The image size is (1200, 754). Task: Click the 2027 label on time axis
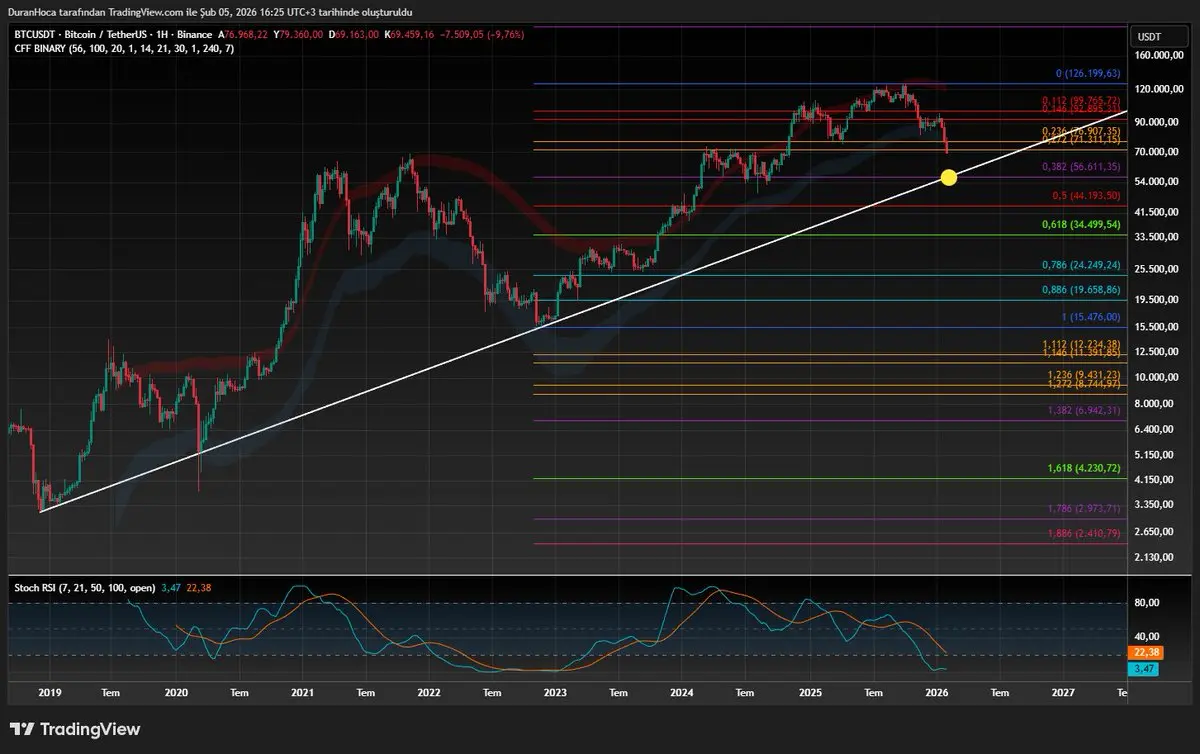pos(1063,692)
